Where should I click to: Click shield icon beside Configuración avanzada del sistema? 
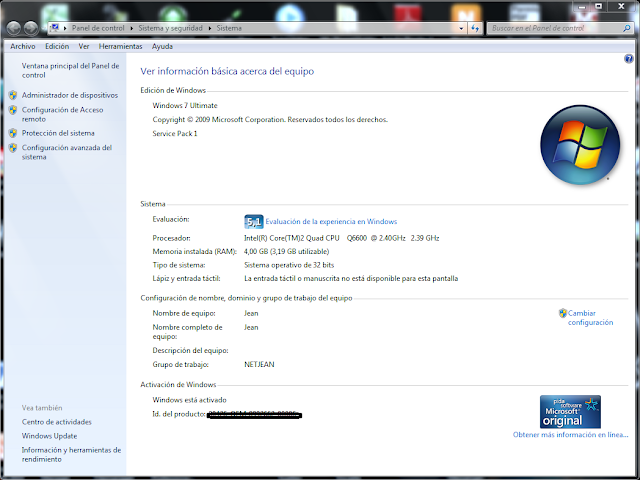tap(13, 148)
